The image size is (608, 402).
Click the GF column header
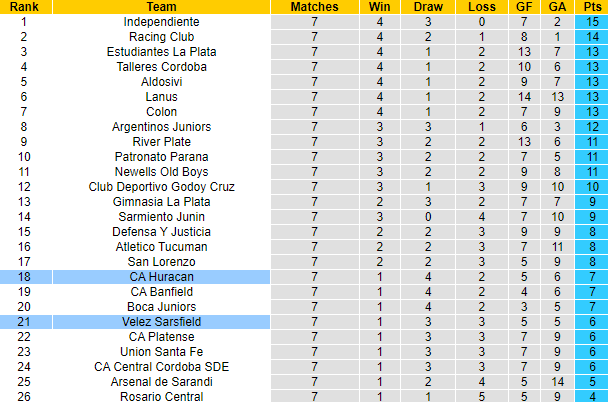click(524, 6)
